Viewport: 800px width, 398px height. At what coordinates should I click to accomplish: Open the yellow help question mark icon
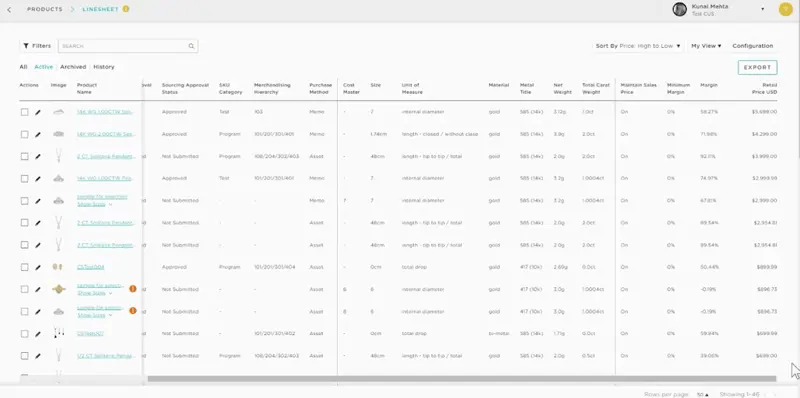(x=785, y=9)
